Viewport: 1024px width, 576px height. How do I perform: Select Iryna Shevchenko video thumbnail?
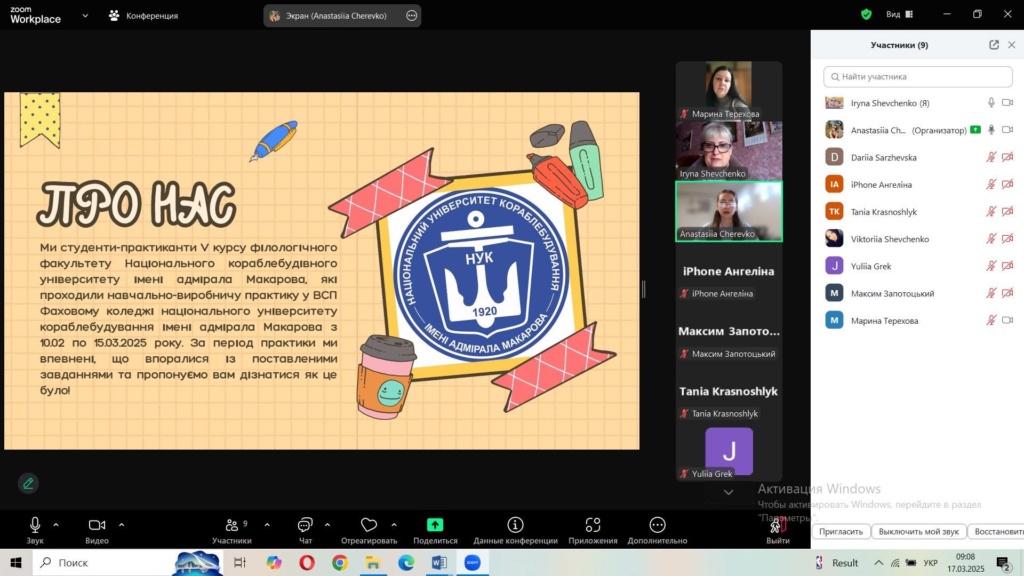click(x=728, y=150)
